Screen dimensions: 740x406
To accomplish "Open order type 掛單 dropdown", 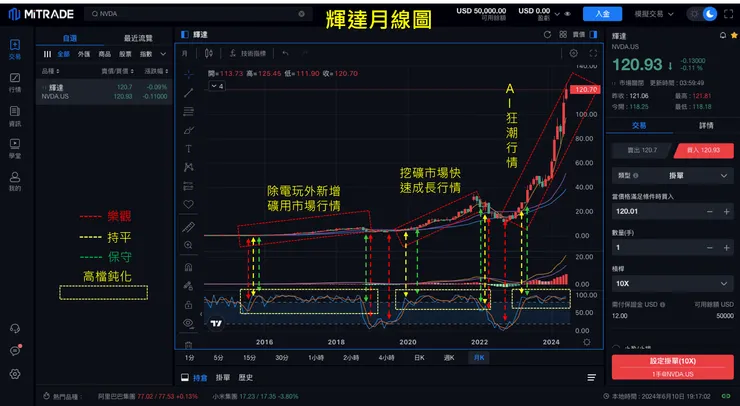I will (x=673, y=176).
